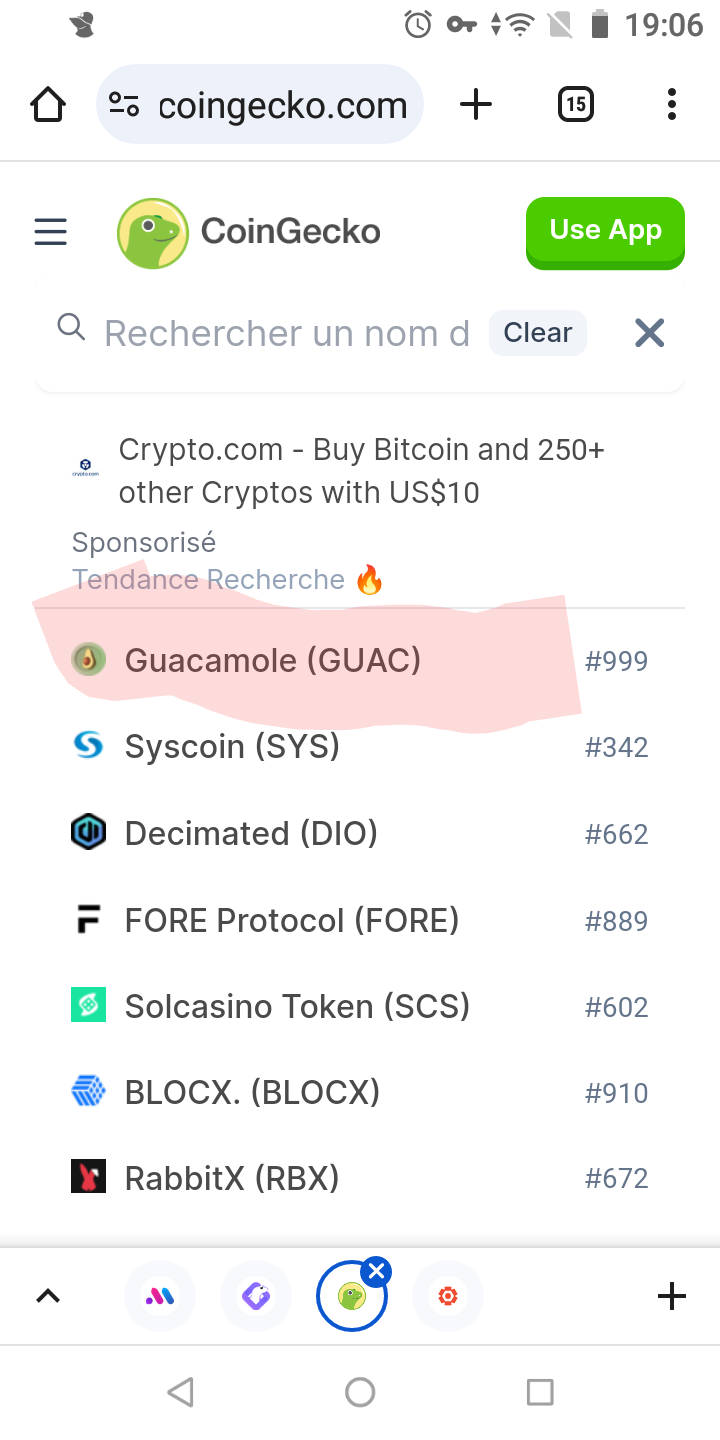Image resolution: width=720 pixels, height=1440 pixels.
Task: Choose RabbitX (RBX) from the list
Action: pos(360,1178)
